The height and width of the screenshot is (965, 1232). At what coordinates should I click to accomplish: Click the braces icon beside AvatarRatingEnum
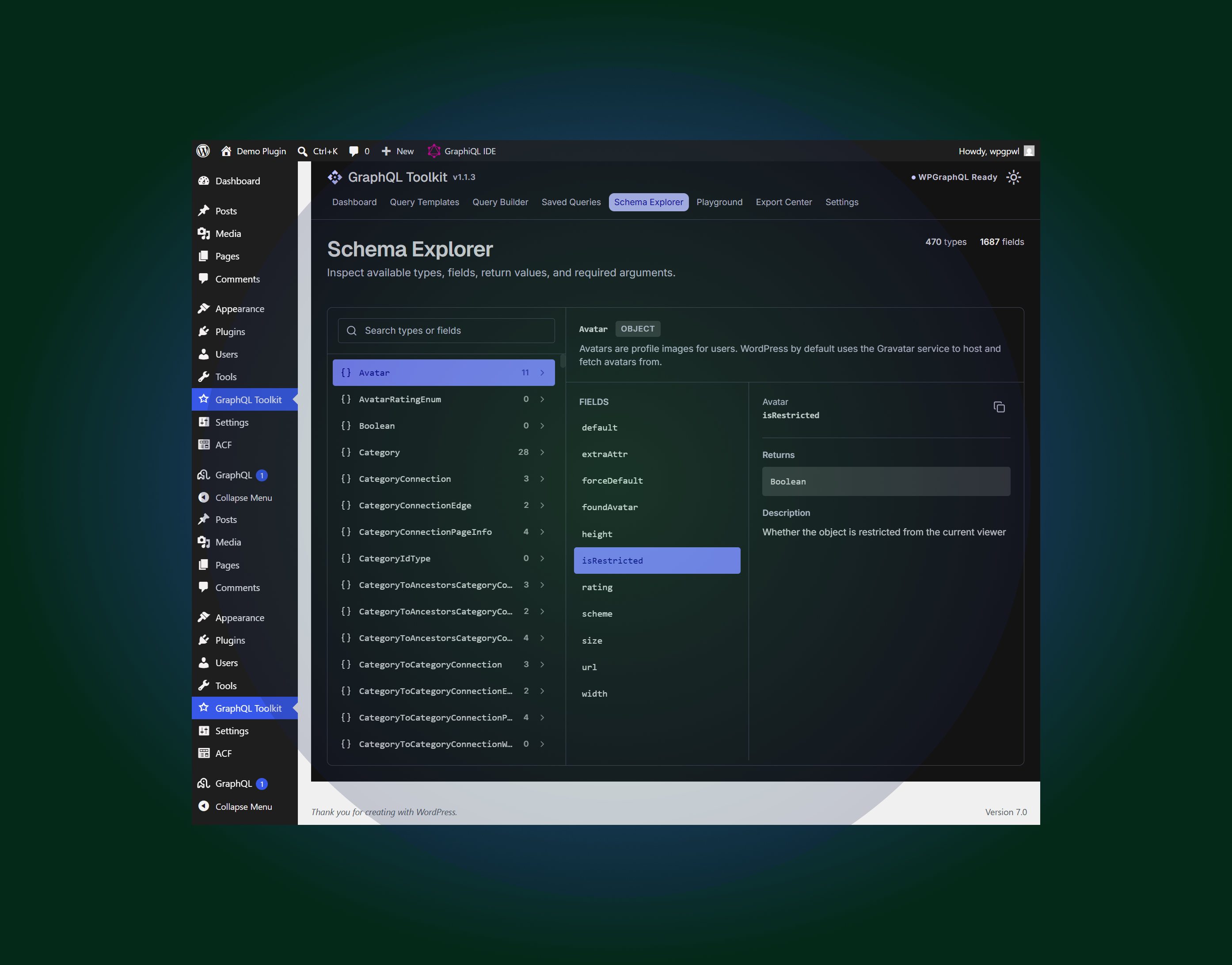tap(346, 399)
